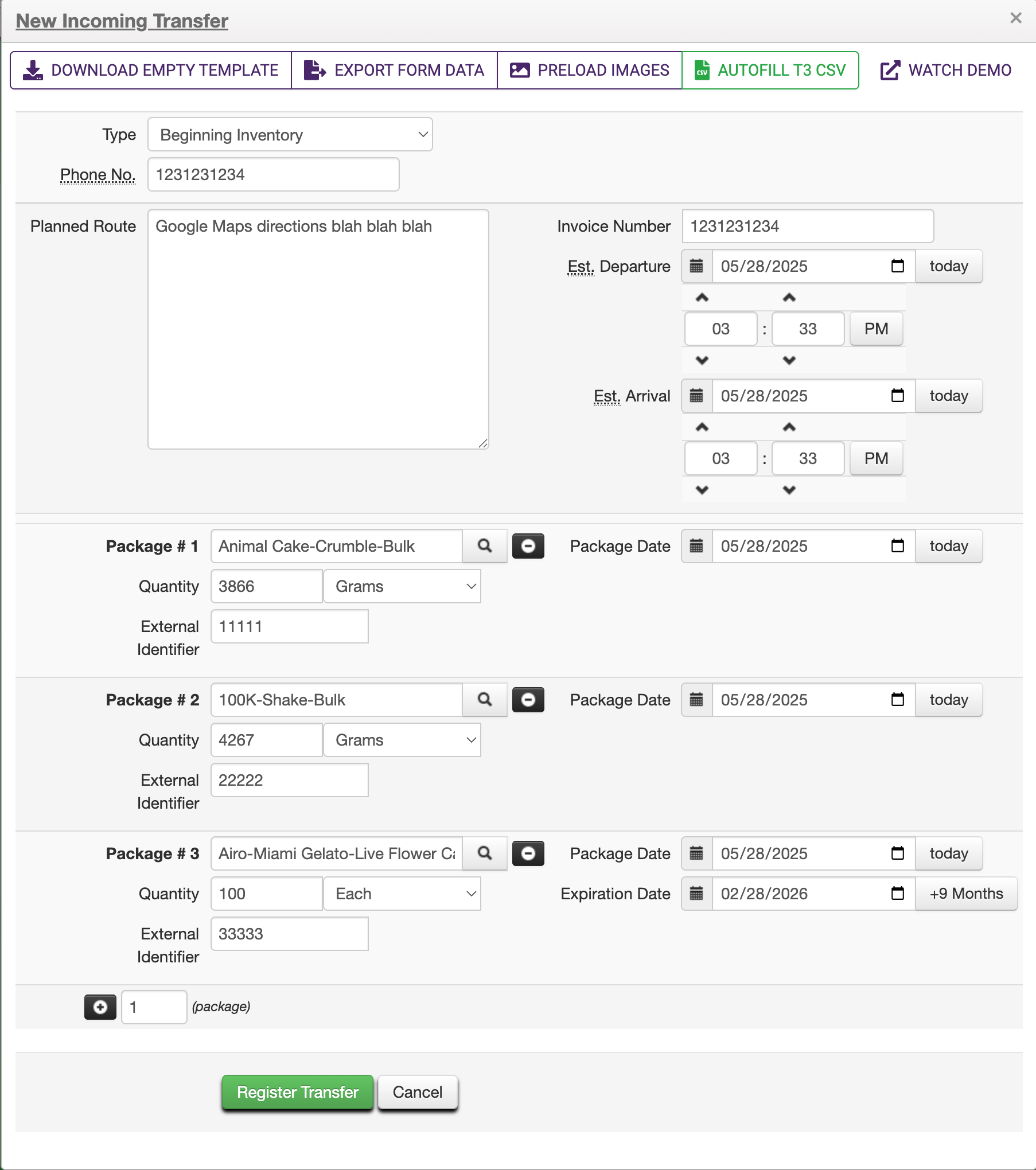This screenshot has height=1170, width=1036.
Task: Open calendar icon for Est. Departure
Action: [696, 266]
